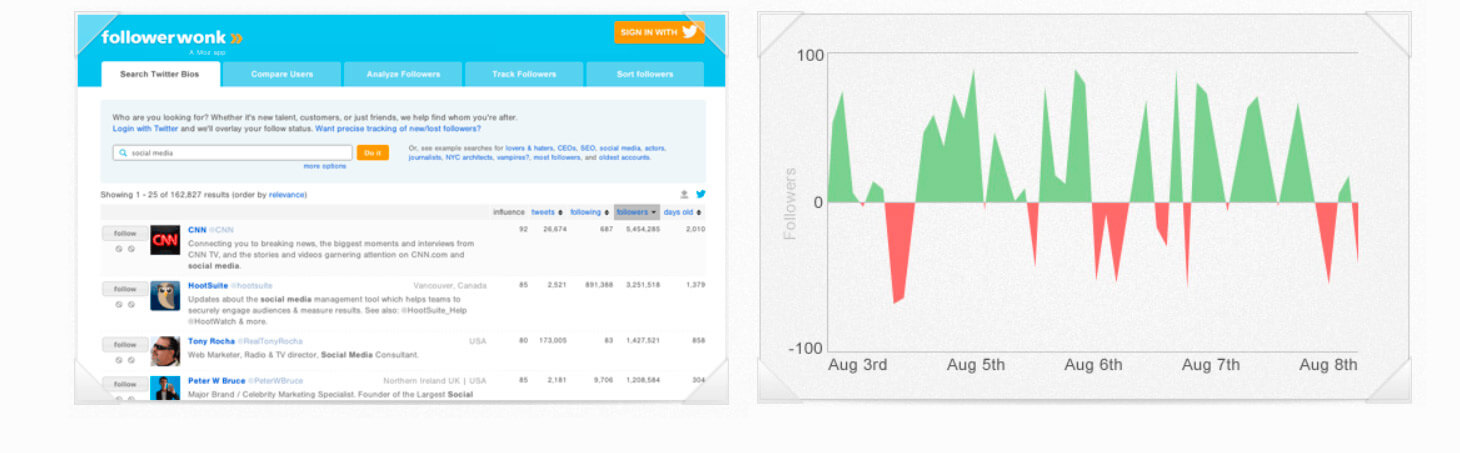
Task: Expand more options under search box
Action: pyautogui.click(x=325, y=166)
